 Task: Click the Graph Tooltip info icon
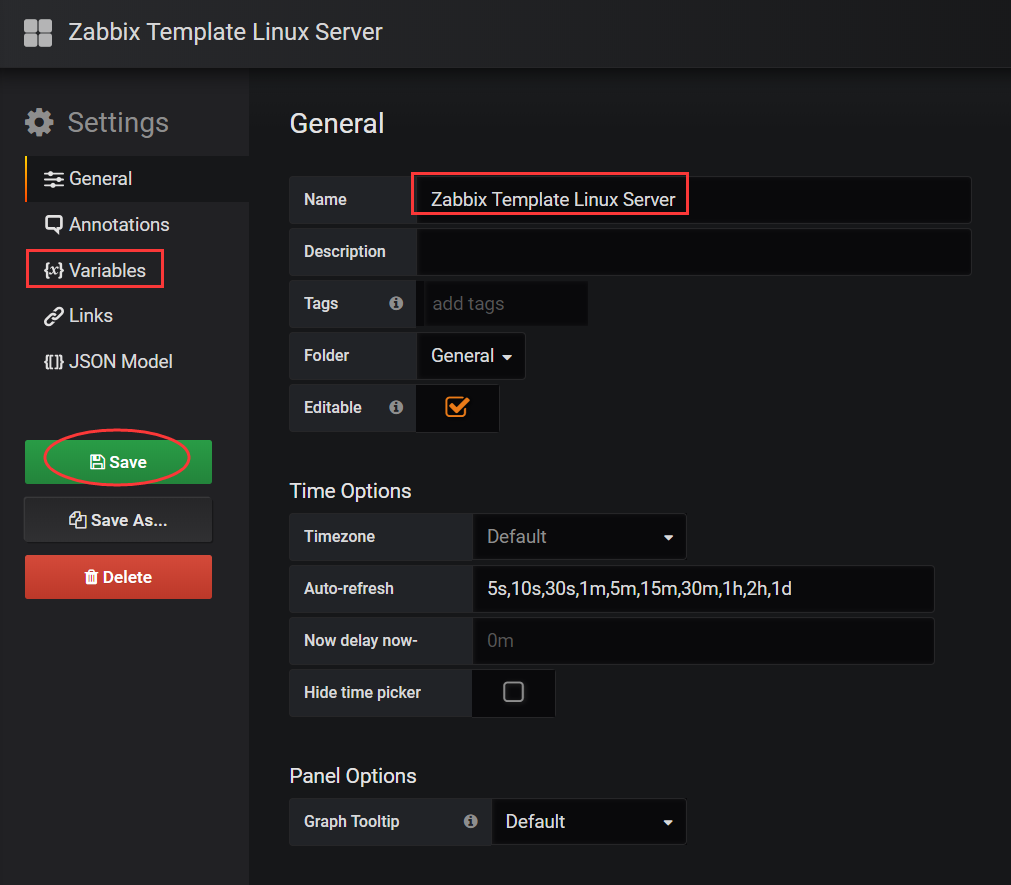[471, 821]
